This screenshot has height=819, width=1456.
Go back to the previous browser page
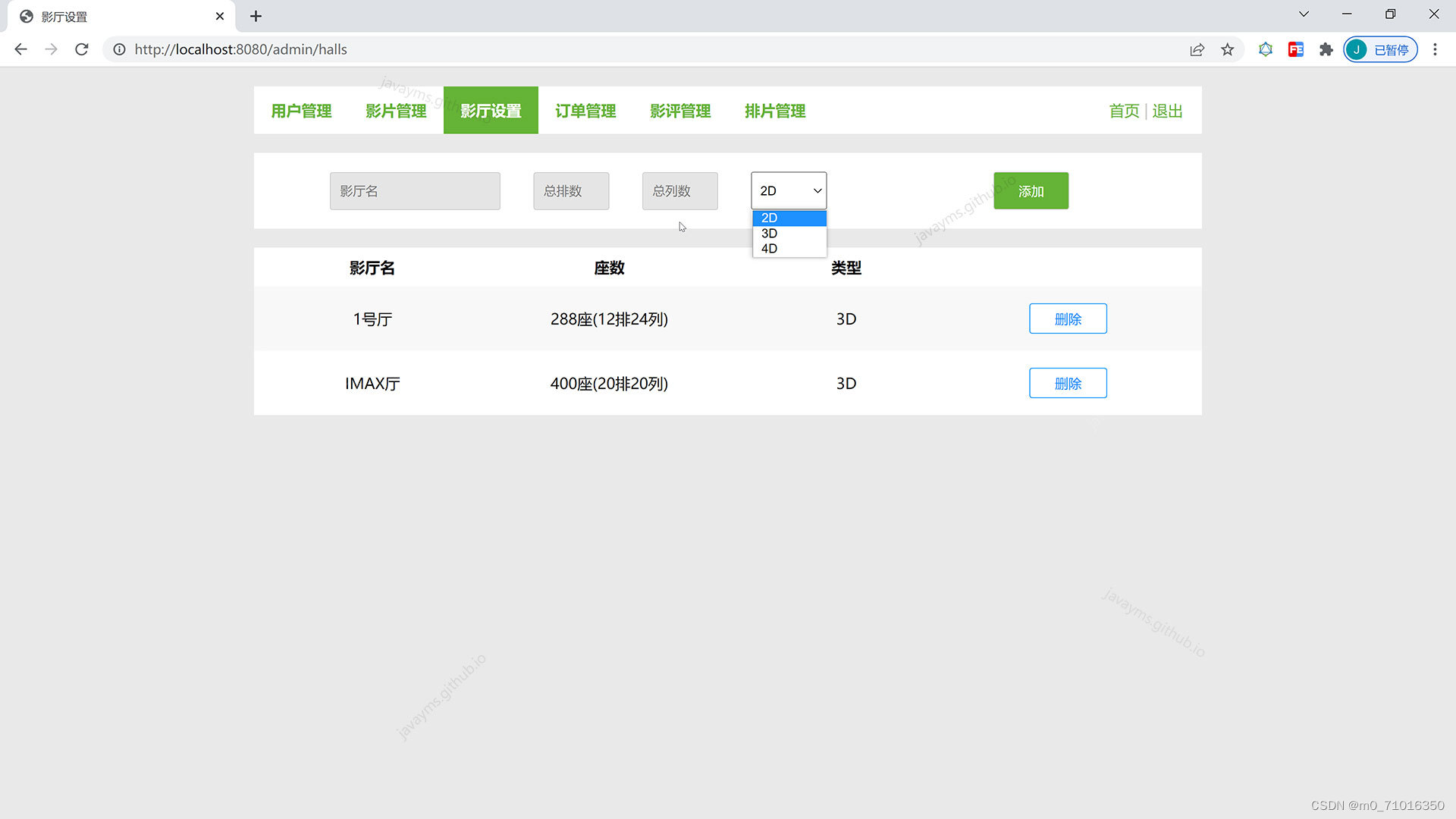[x=21, y=49]
